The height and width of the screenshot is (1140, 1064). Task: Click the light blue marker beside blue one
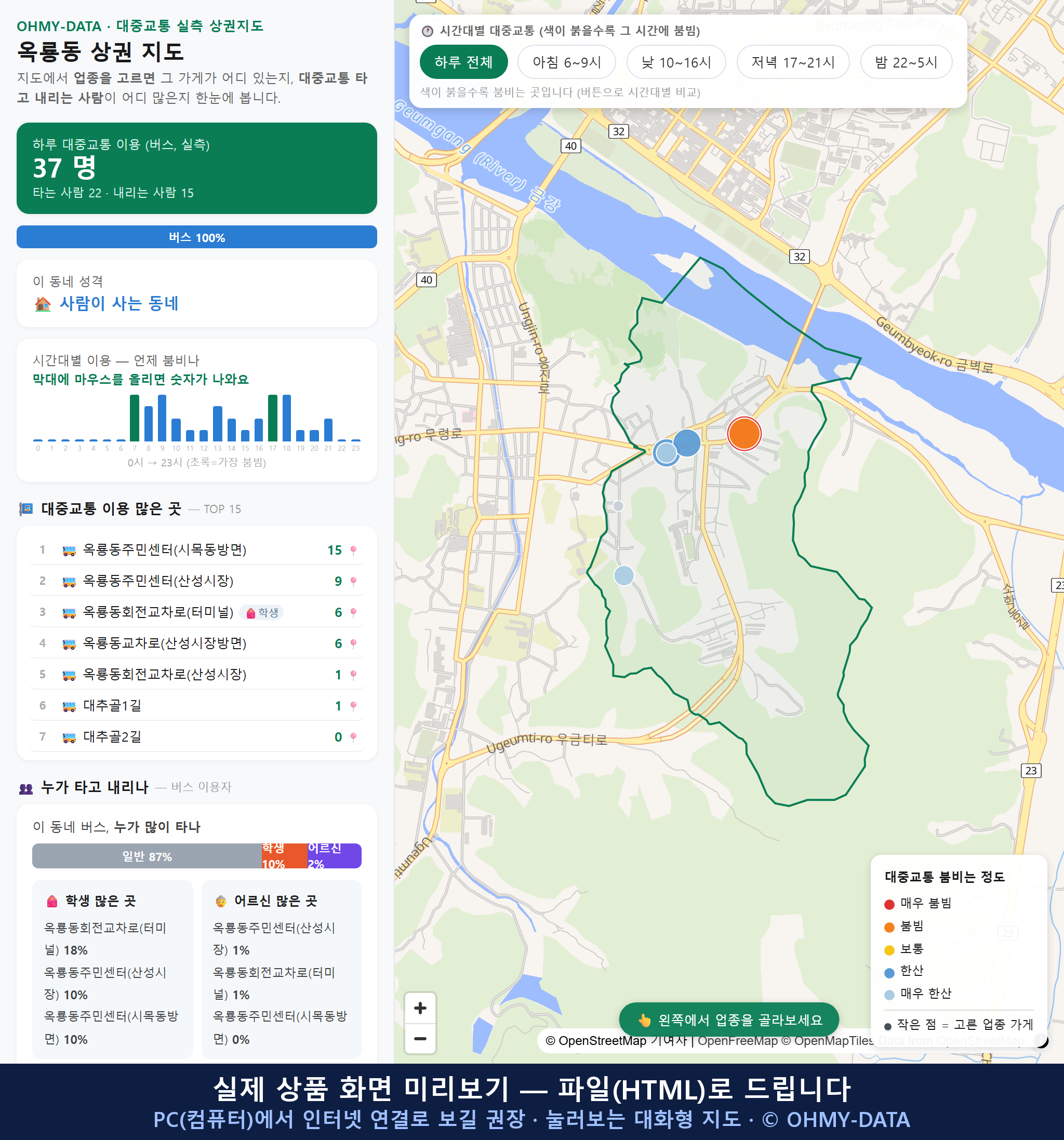tap(666, 453)
